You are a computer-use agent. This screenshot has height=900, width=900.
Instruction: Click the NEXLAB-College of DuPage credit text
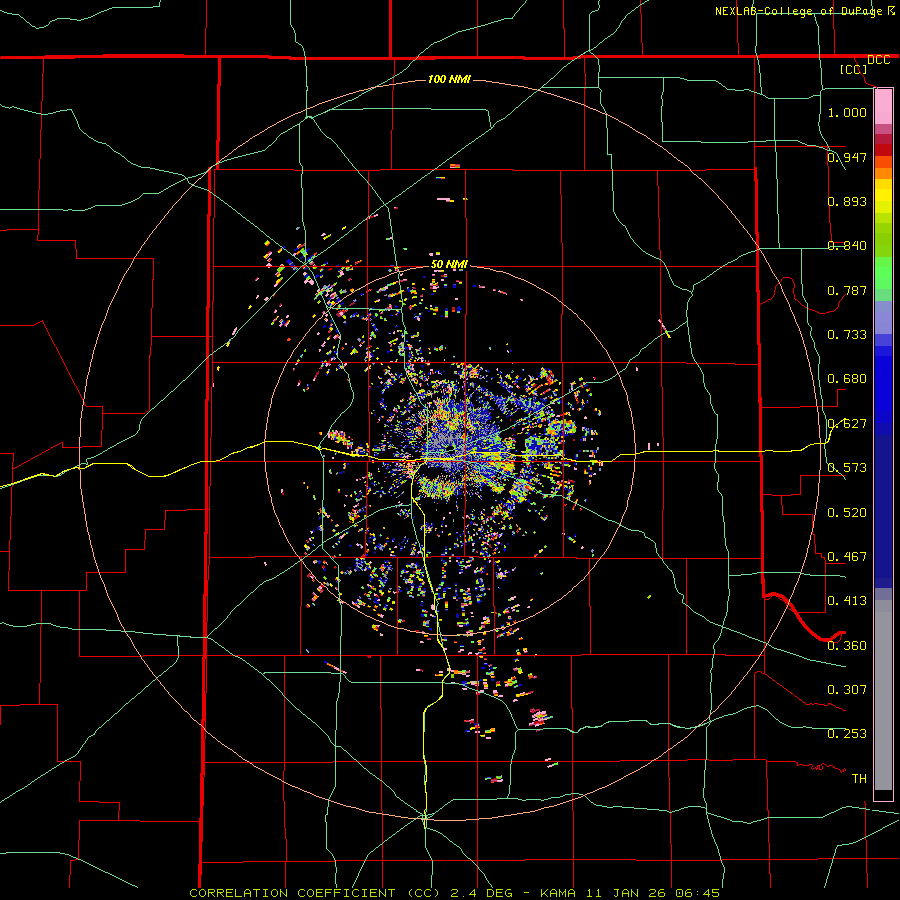tap(799, 11)
